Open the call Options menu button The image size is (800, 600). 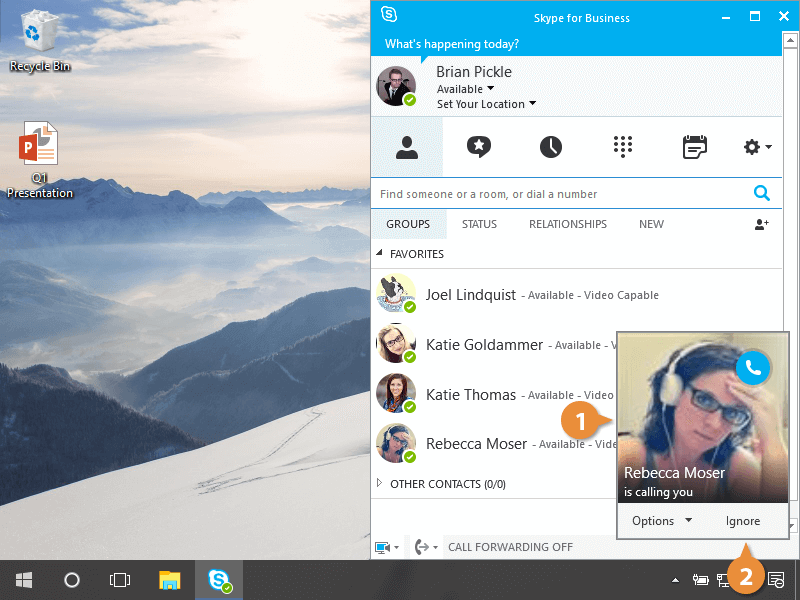[661, 521]
